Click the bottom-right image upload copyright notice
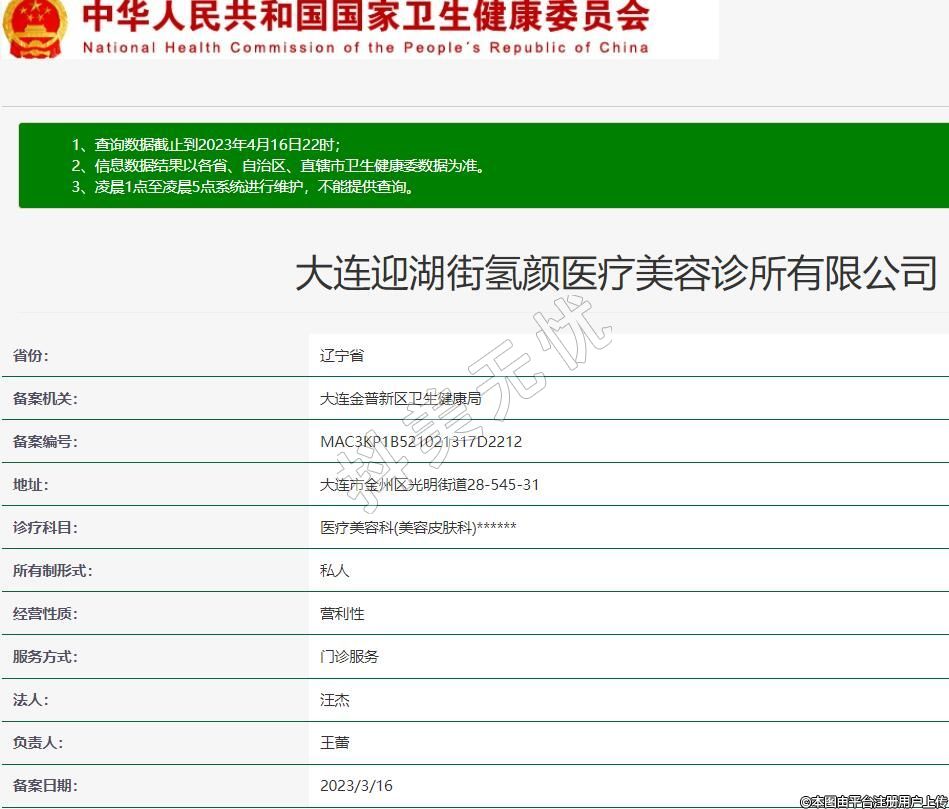The height and width of the screenshot is (809, 949). [872, 801]
